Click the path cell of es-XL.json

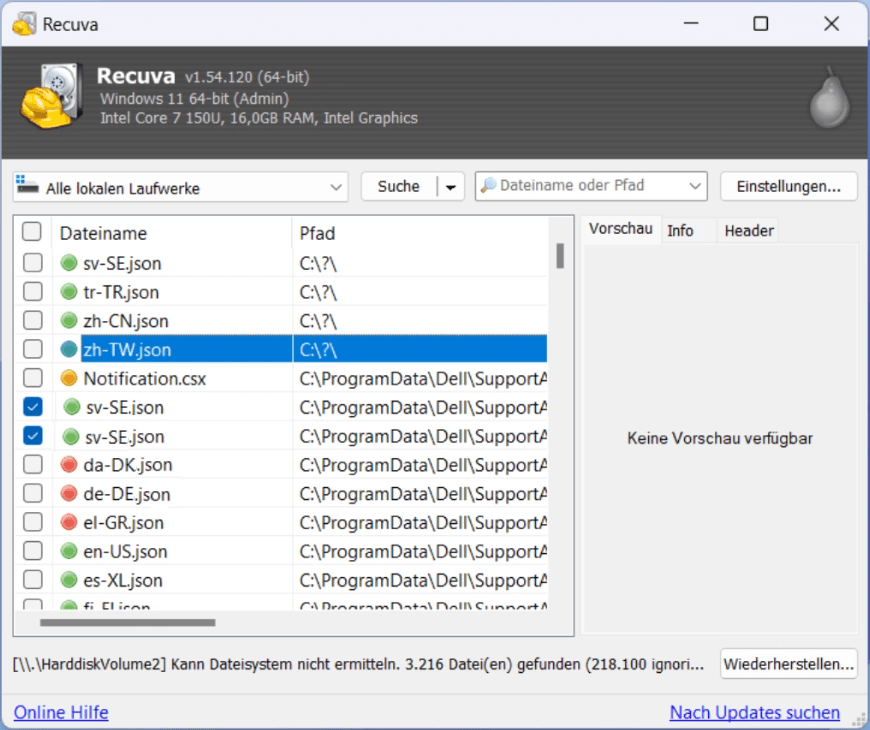click(x=420, y=580)
